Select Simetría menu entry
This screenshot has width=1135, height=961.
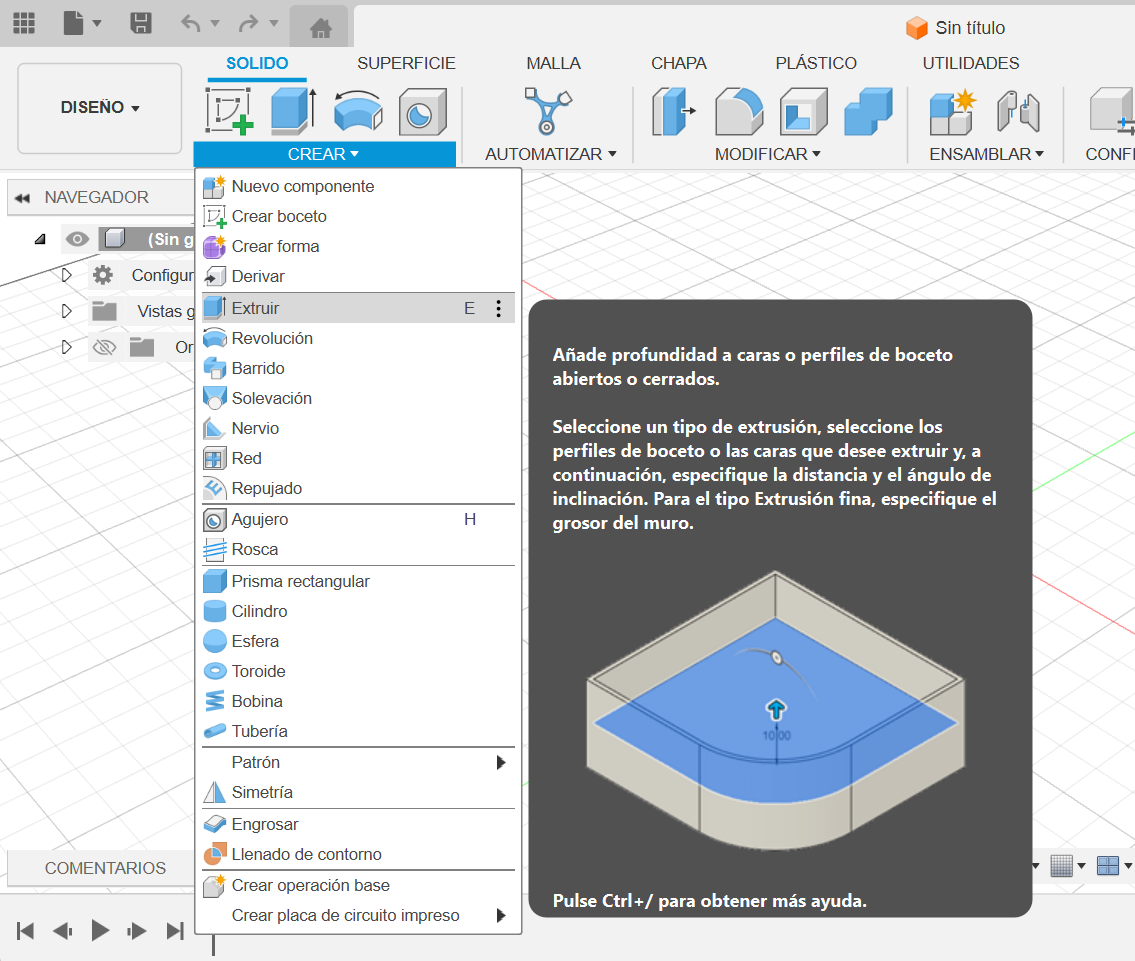pos(358,793)
